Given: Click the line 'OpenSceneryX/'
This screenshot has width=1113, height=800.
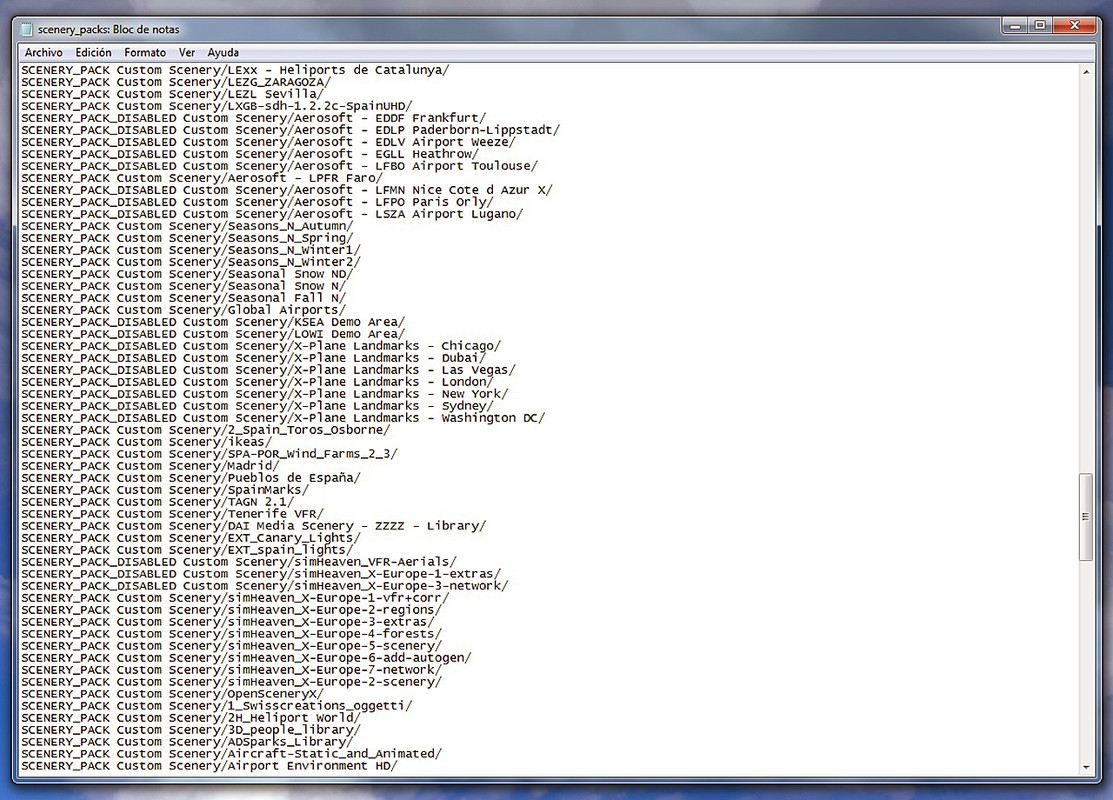Looking at the screenshot, I should (172, 694).
